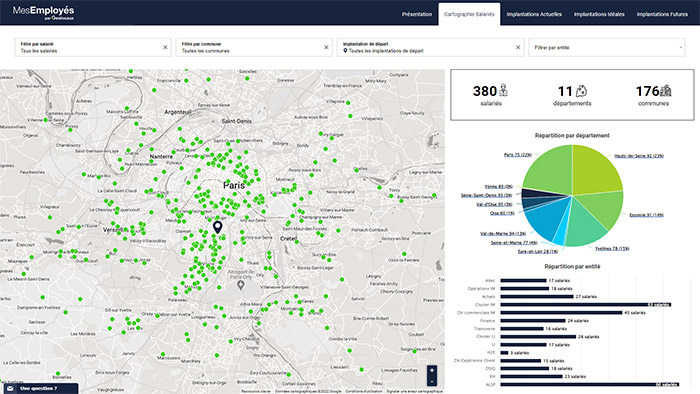Clear the Filtre par salarié field
Viewport: 700px width, 394px height.
pos(165,47)
